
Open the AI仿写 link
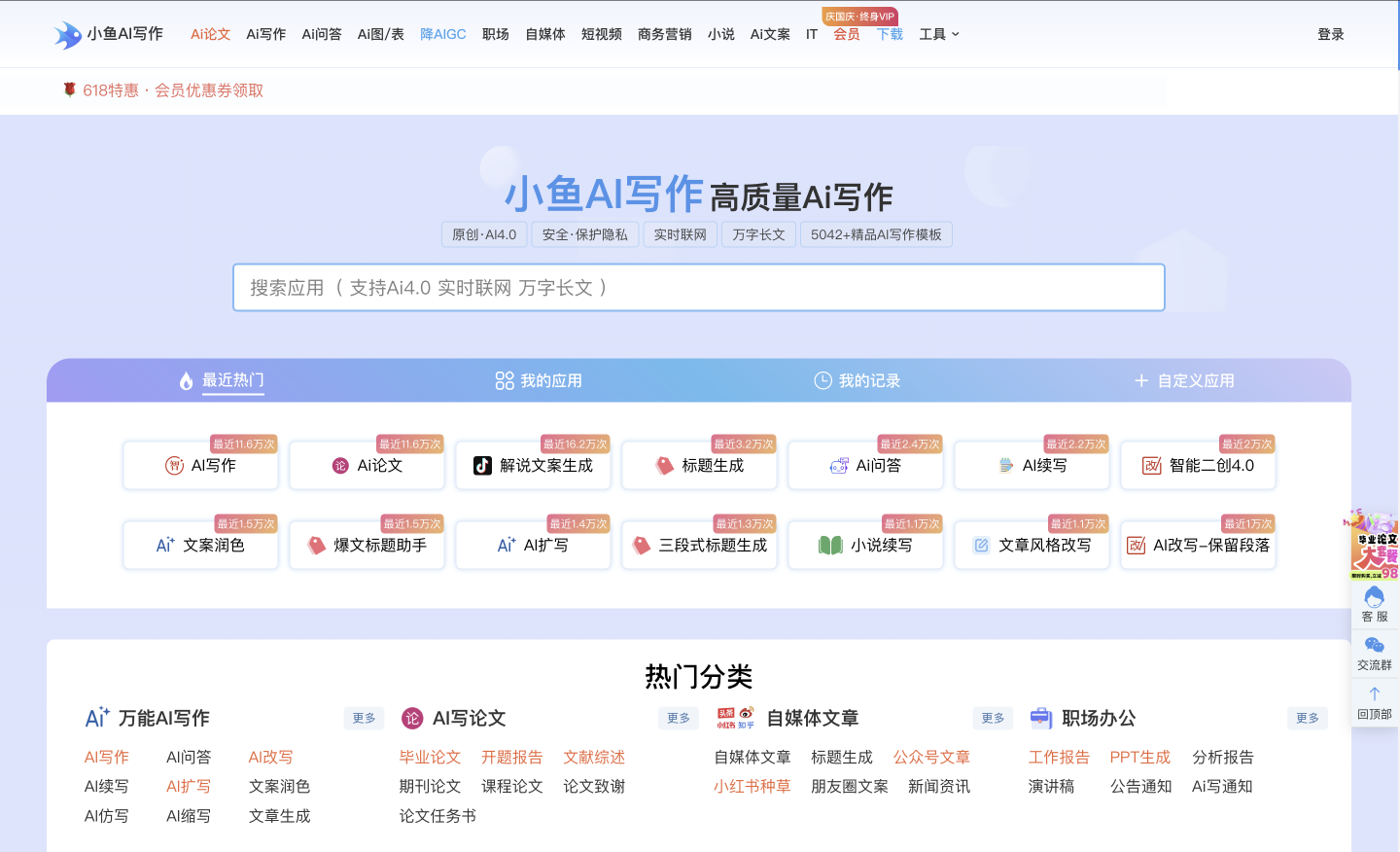coord(106,816)
